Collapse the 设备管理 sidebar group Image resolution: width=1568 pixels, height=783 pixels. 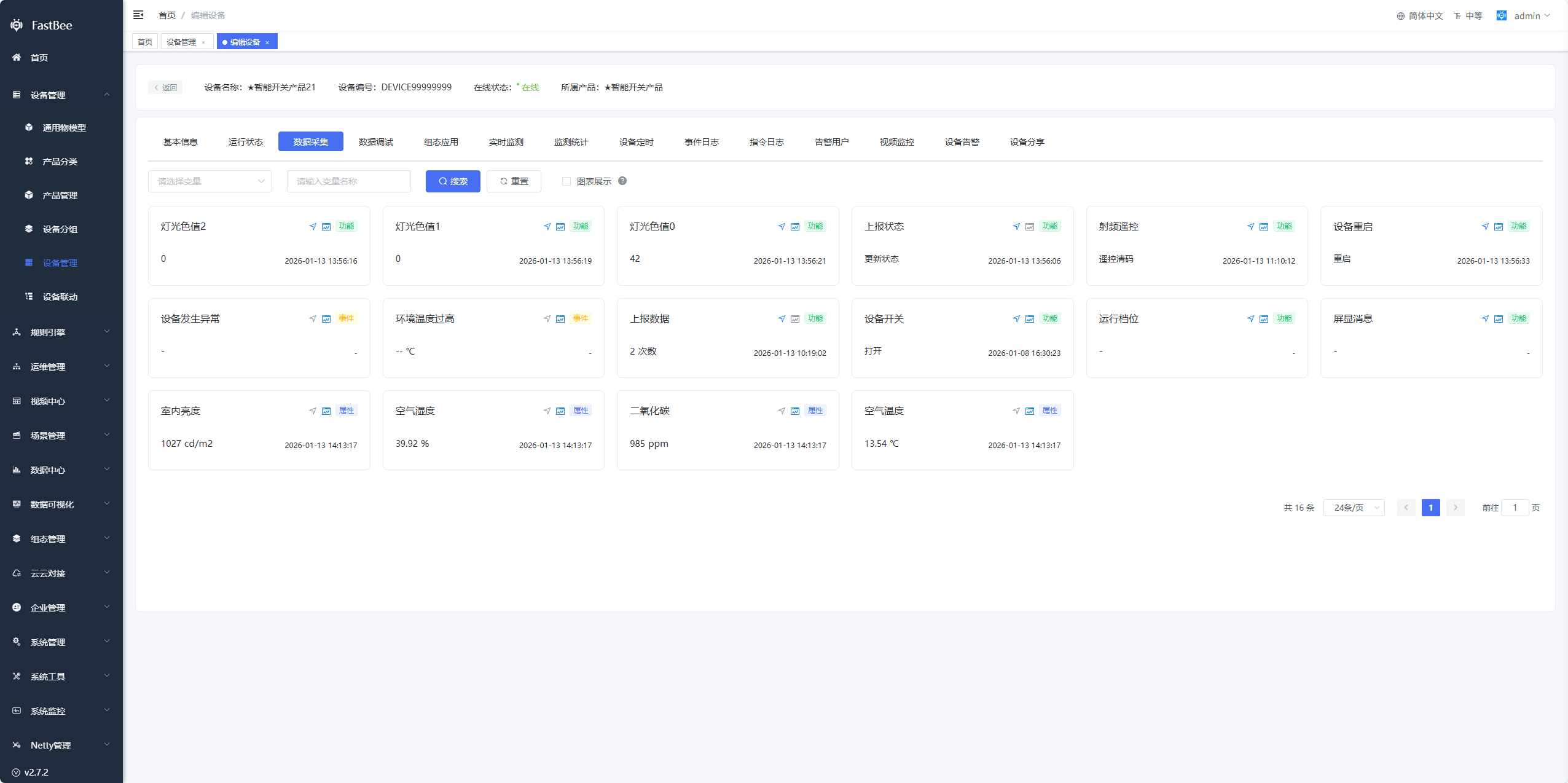(61, 95)
